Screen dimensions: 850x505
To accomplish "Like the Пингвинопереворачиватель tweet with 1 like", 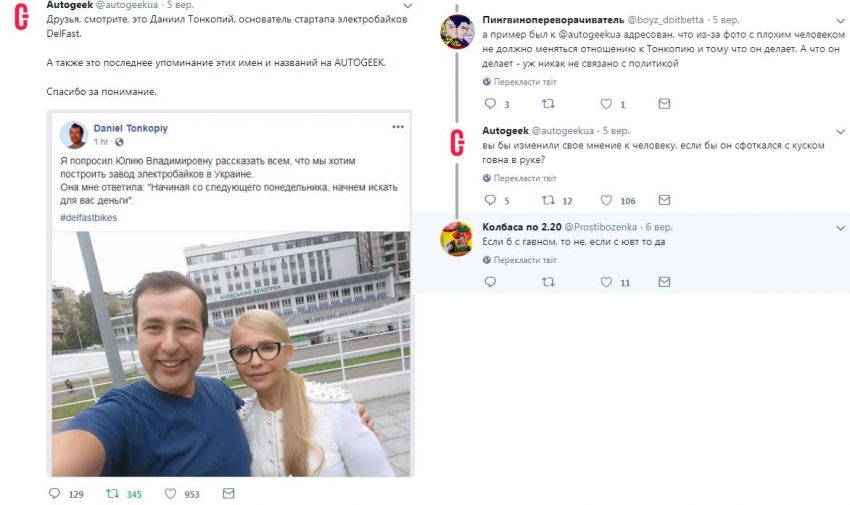I will coord(606,103).
